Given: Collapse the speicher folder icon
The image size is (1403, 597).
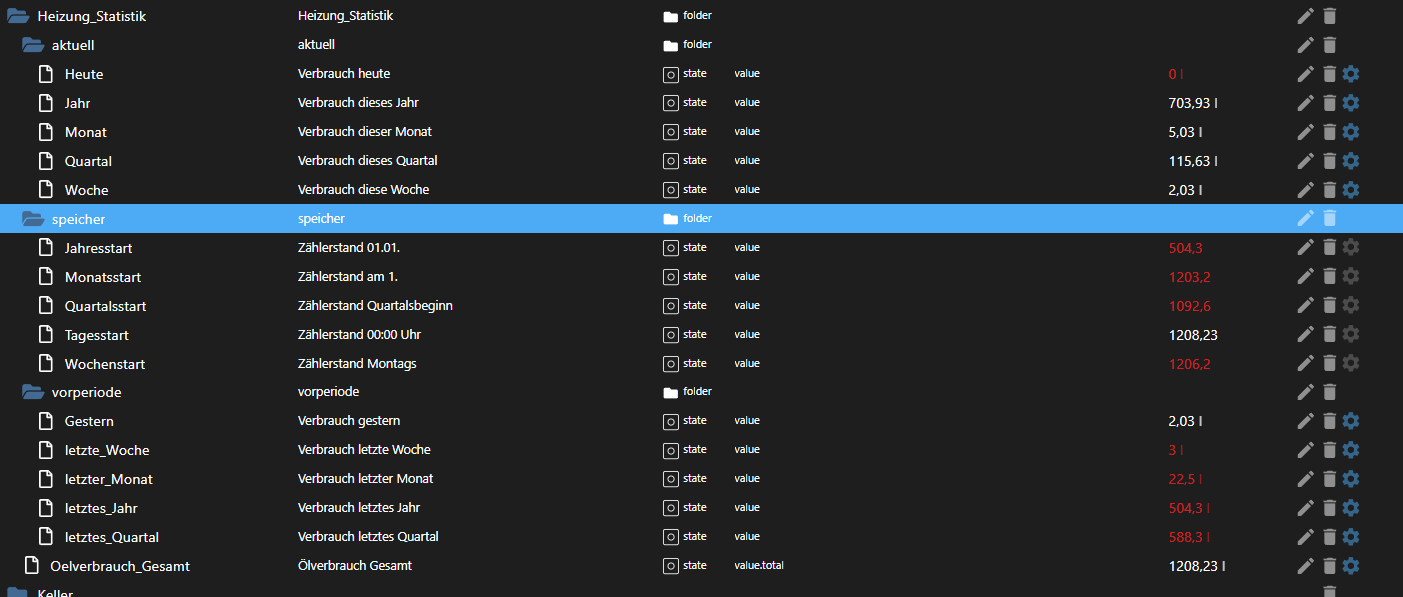Looking at the screenshot, I should coord(33,219).
